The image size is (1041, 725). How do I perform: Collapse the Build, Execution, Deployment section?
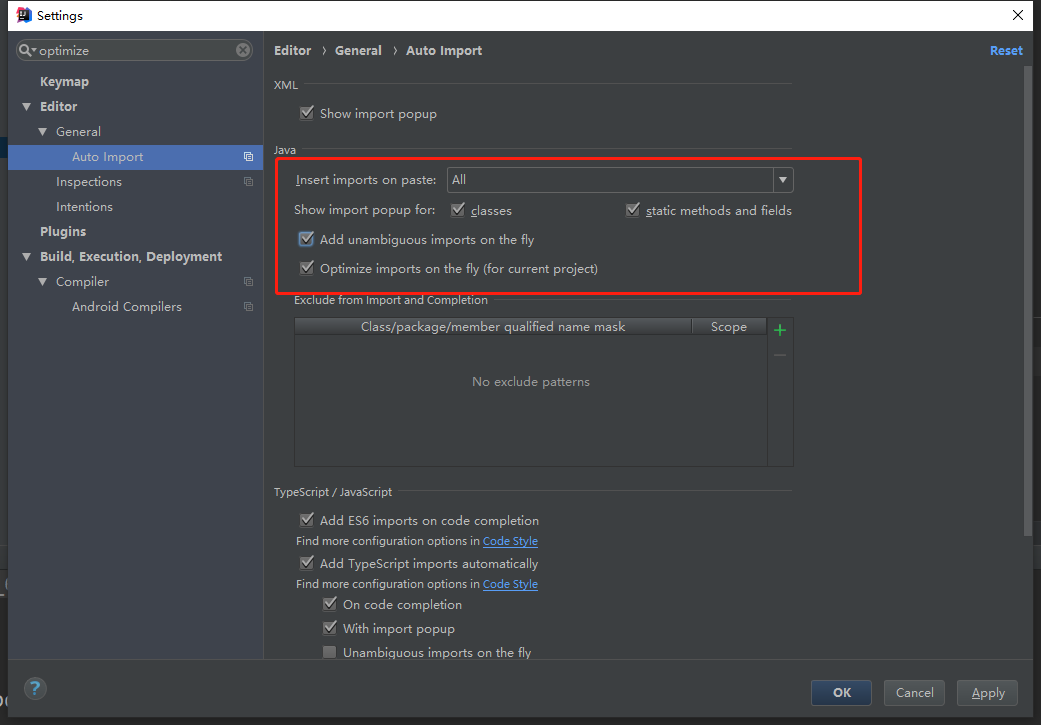pyautogui.click(x=27, y=257)
